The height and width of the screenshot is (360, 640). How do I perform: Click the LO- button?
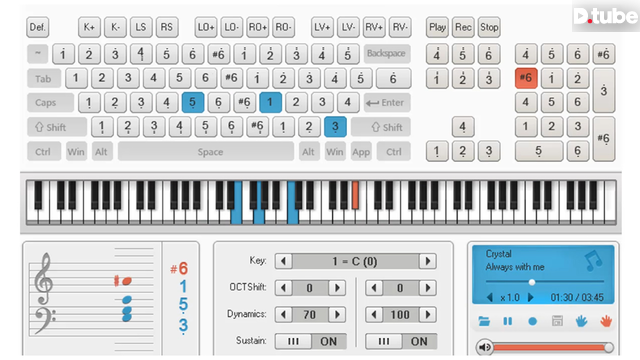tap(231, 27)
